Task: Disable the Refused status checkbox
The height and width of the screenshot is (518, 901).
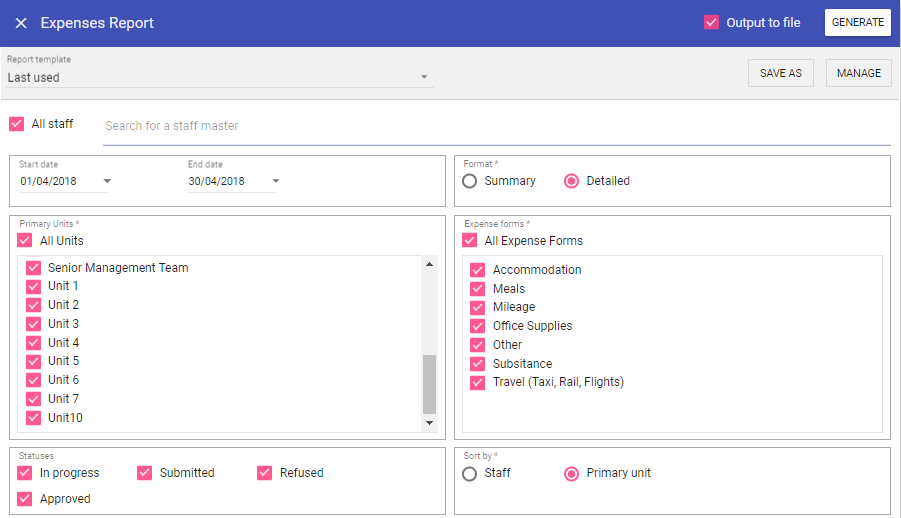Action: tap(265, 473)
